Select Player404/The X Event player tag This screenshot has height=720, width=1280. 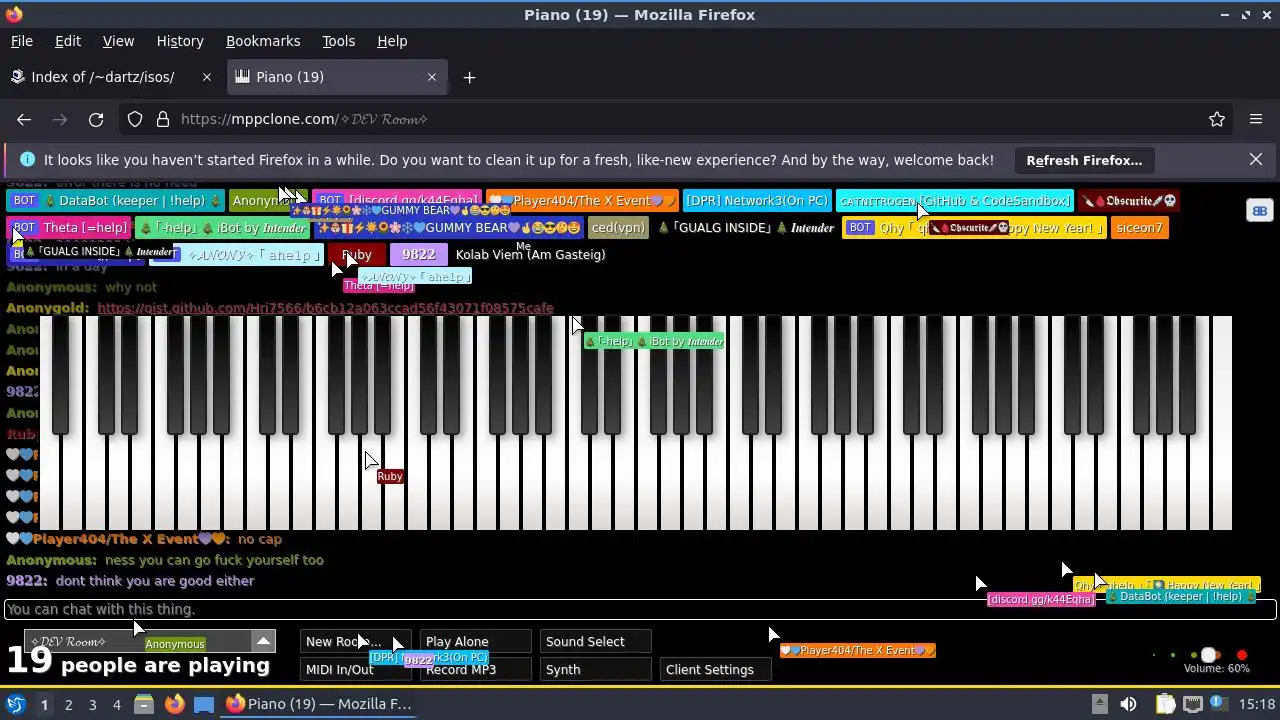coord(582,201)
